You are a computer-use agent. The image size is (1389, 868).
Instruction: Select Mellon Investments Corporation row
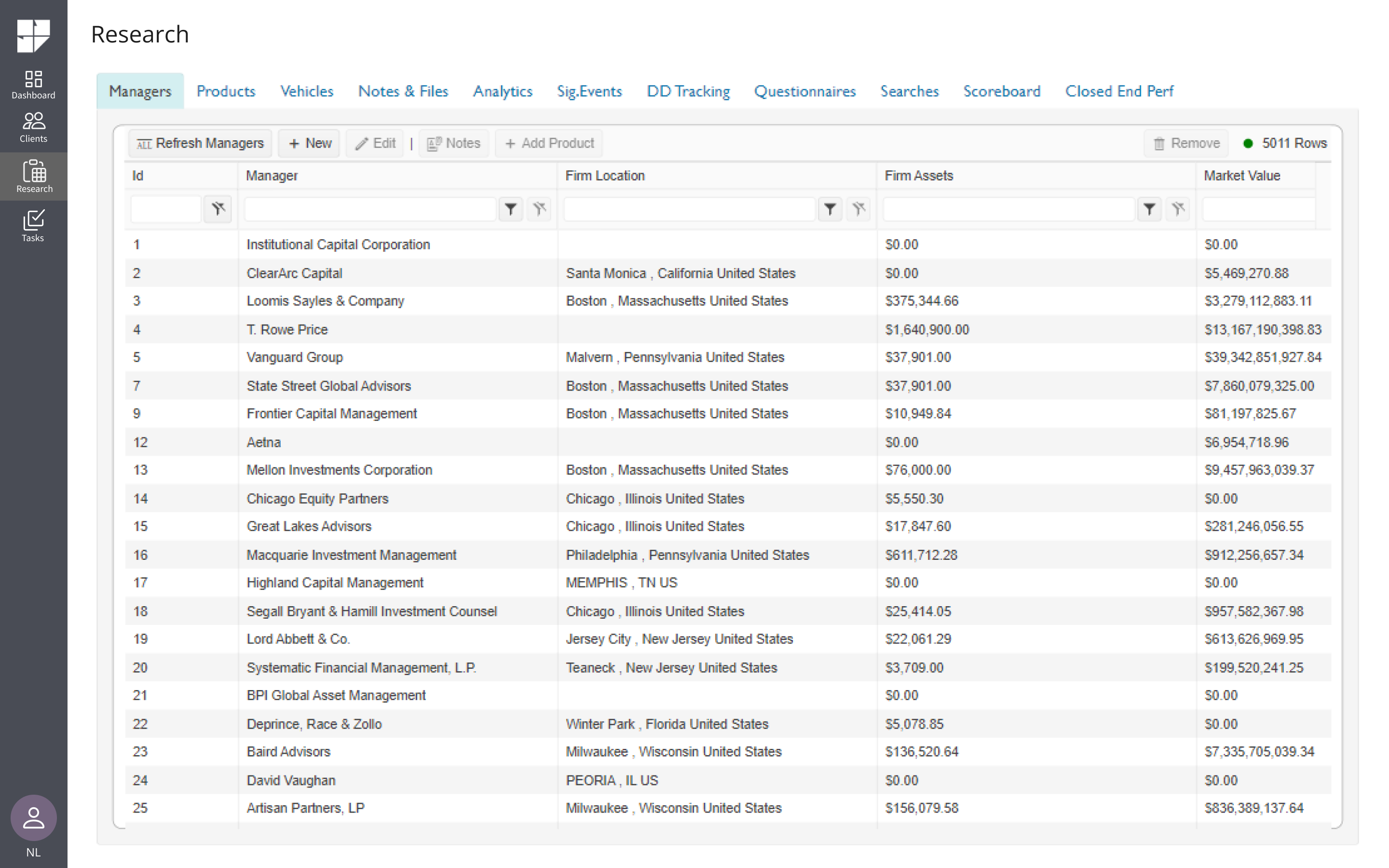coord(728,470)
